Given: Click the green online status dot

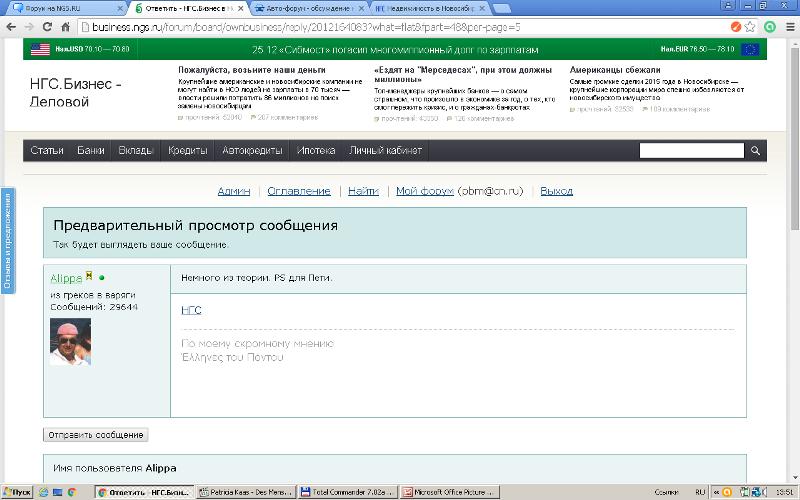Looking at the screenshot, I should point(102,277).
